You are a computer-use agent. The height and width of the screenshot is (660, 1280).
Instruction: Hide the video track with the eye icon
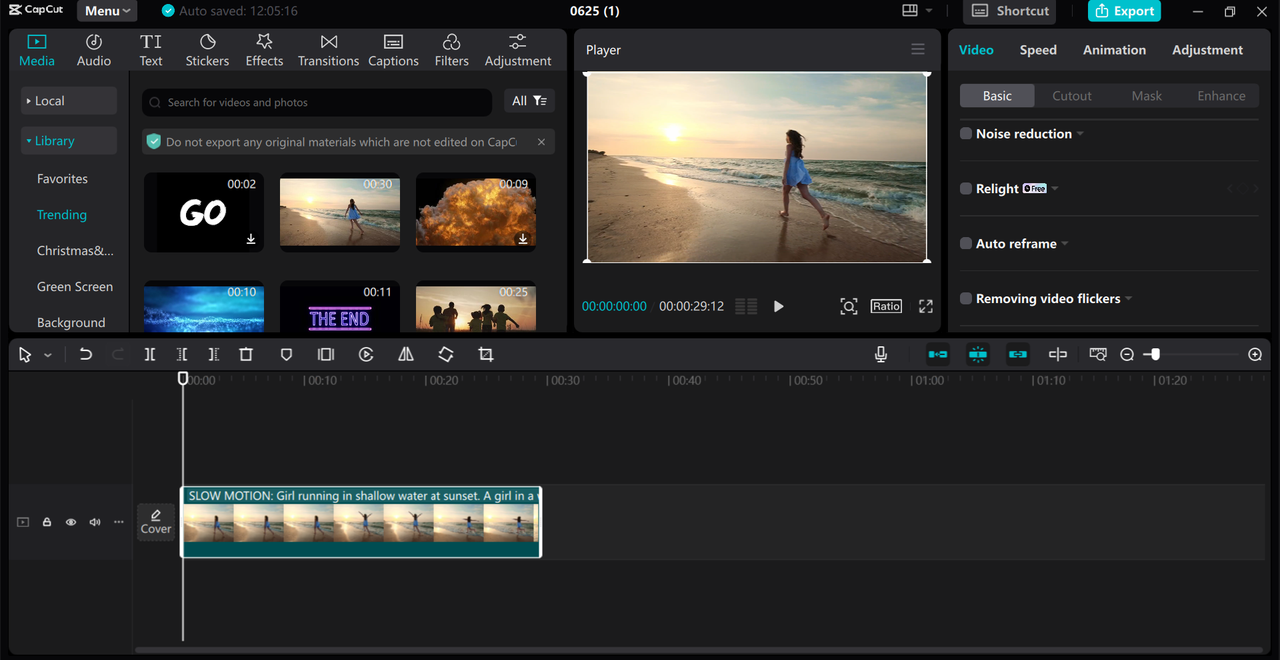tap(70, 521)
